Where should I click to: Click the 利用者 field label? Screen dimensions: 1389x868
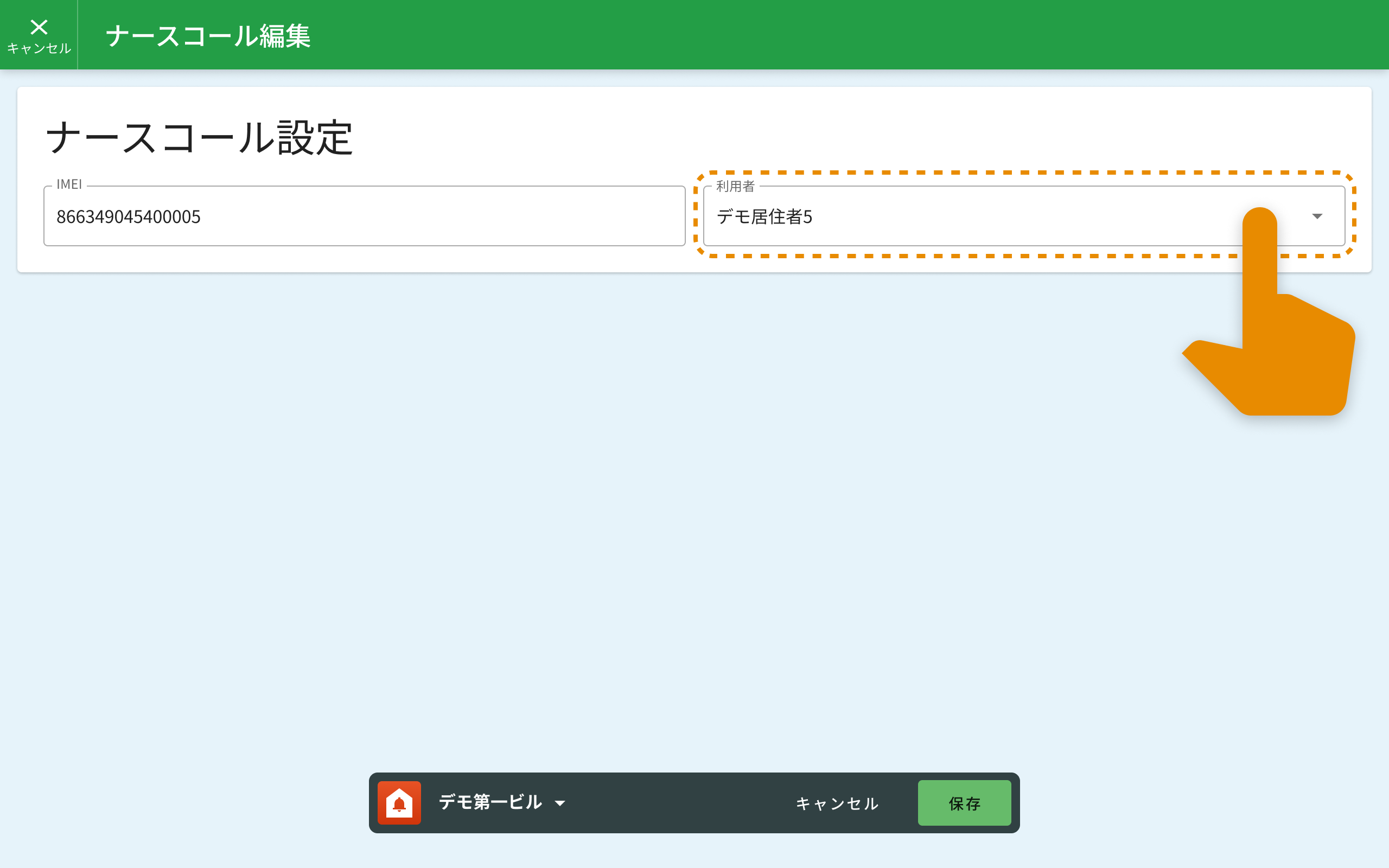pos(735,186)
